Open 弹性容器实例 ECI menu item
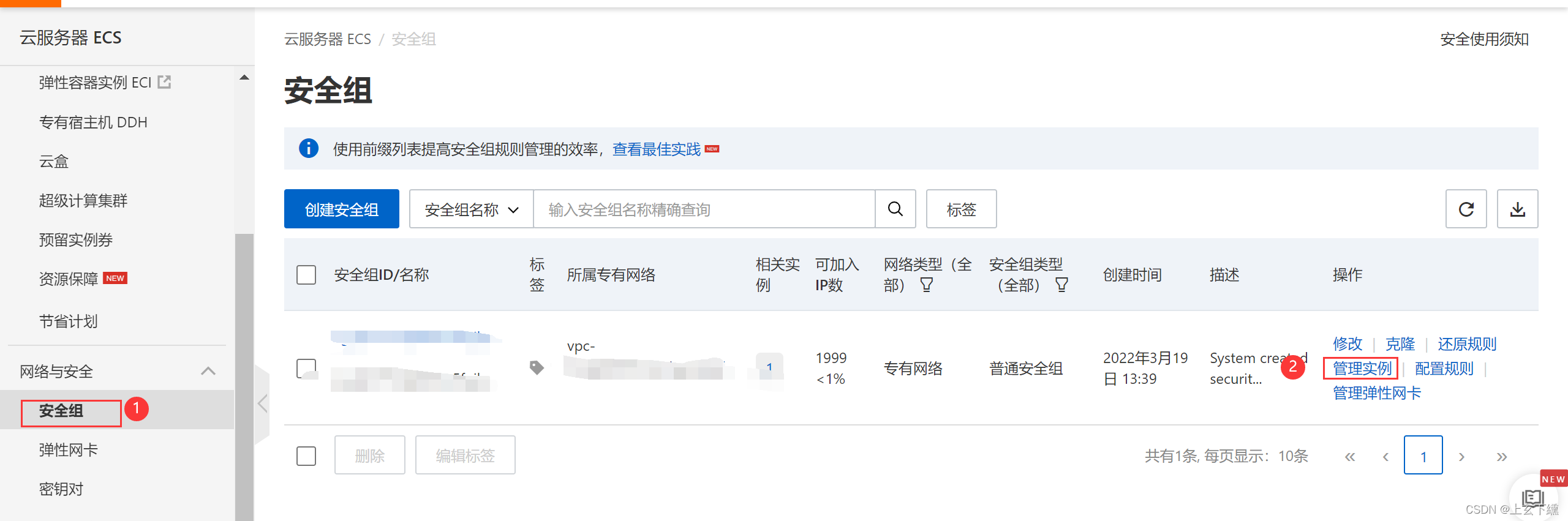 pyautogui.click(x=95, y=83)
